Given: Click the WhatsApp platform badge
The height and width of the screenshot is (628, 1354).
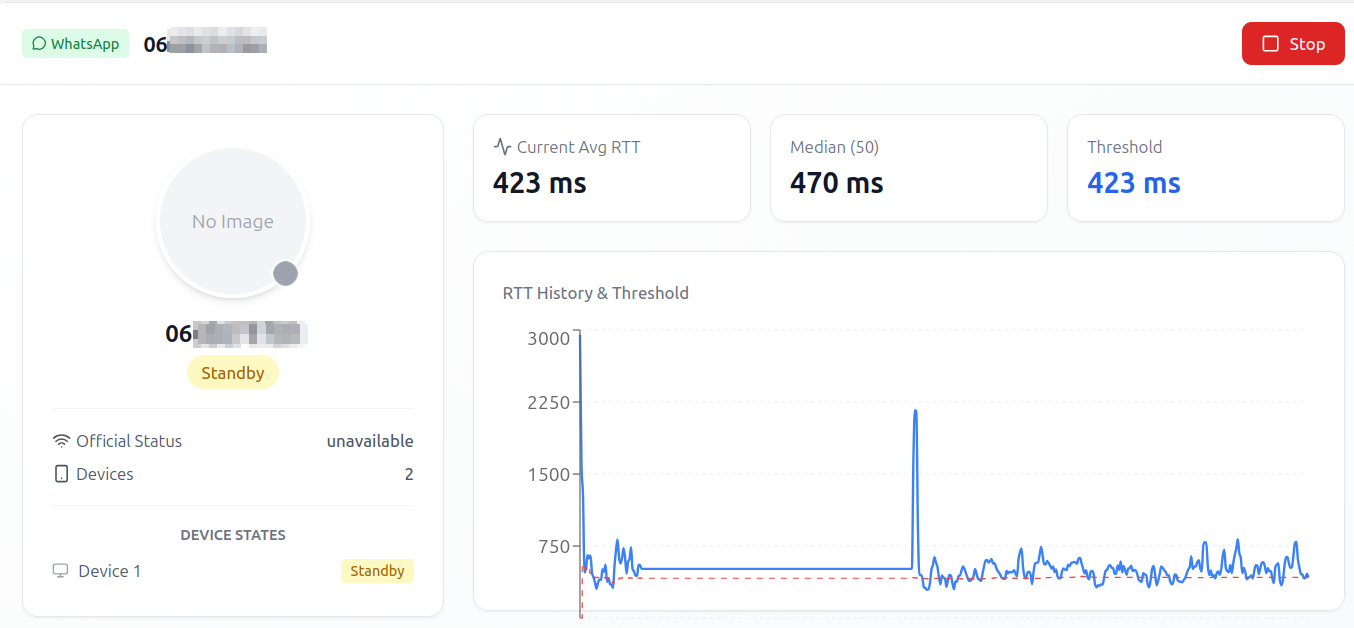Looking at the screenshot, I should (x=76, y=44).
